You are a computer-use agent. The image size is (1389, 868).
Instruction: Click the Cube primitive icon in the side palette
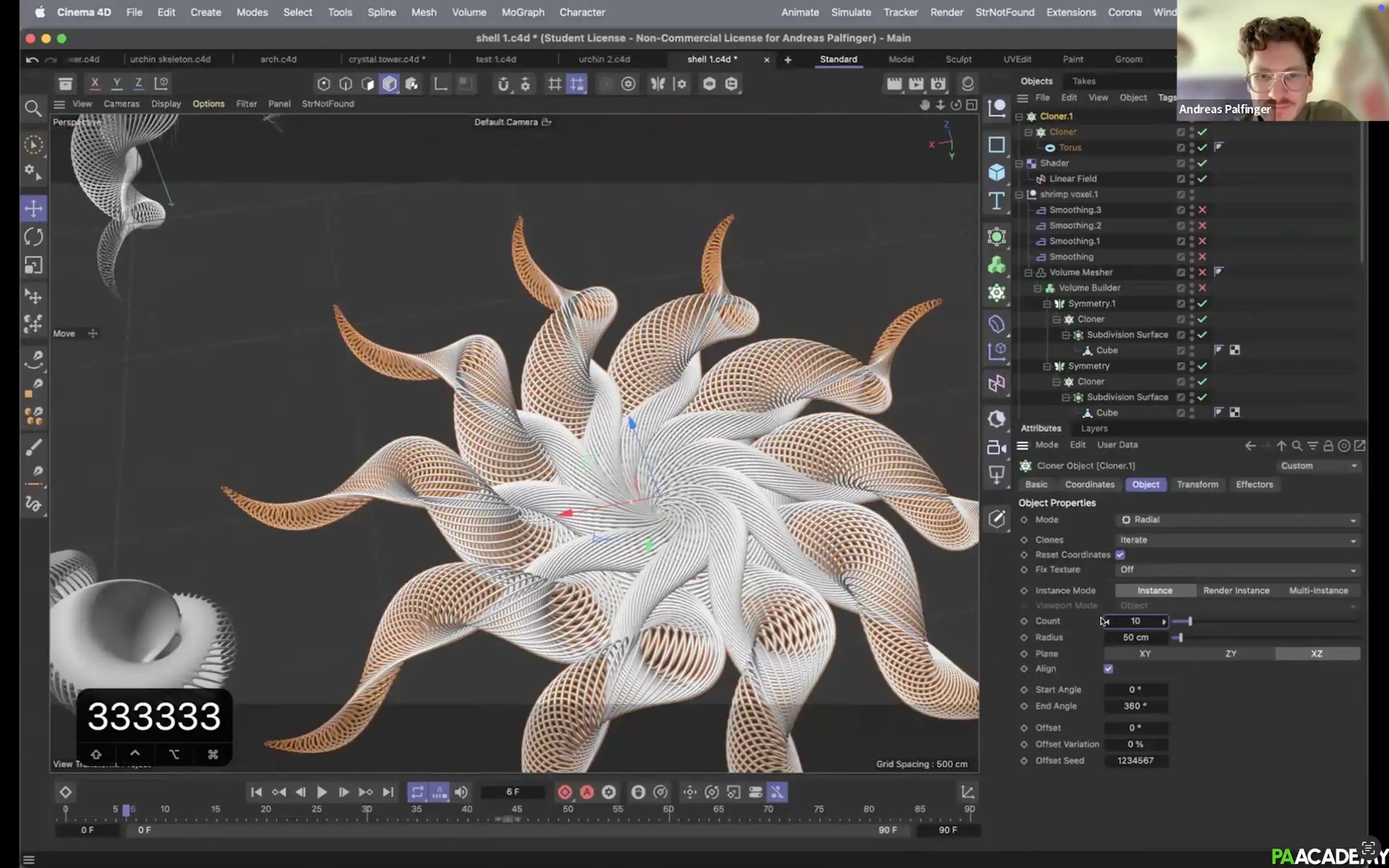pos(996,172)
